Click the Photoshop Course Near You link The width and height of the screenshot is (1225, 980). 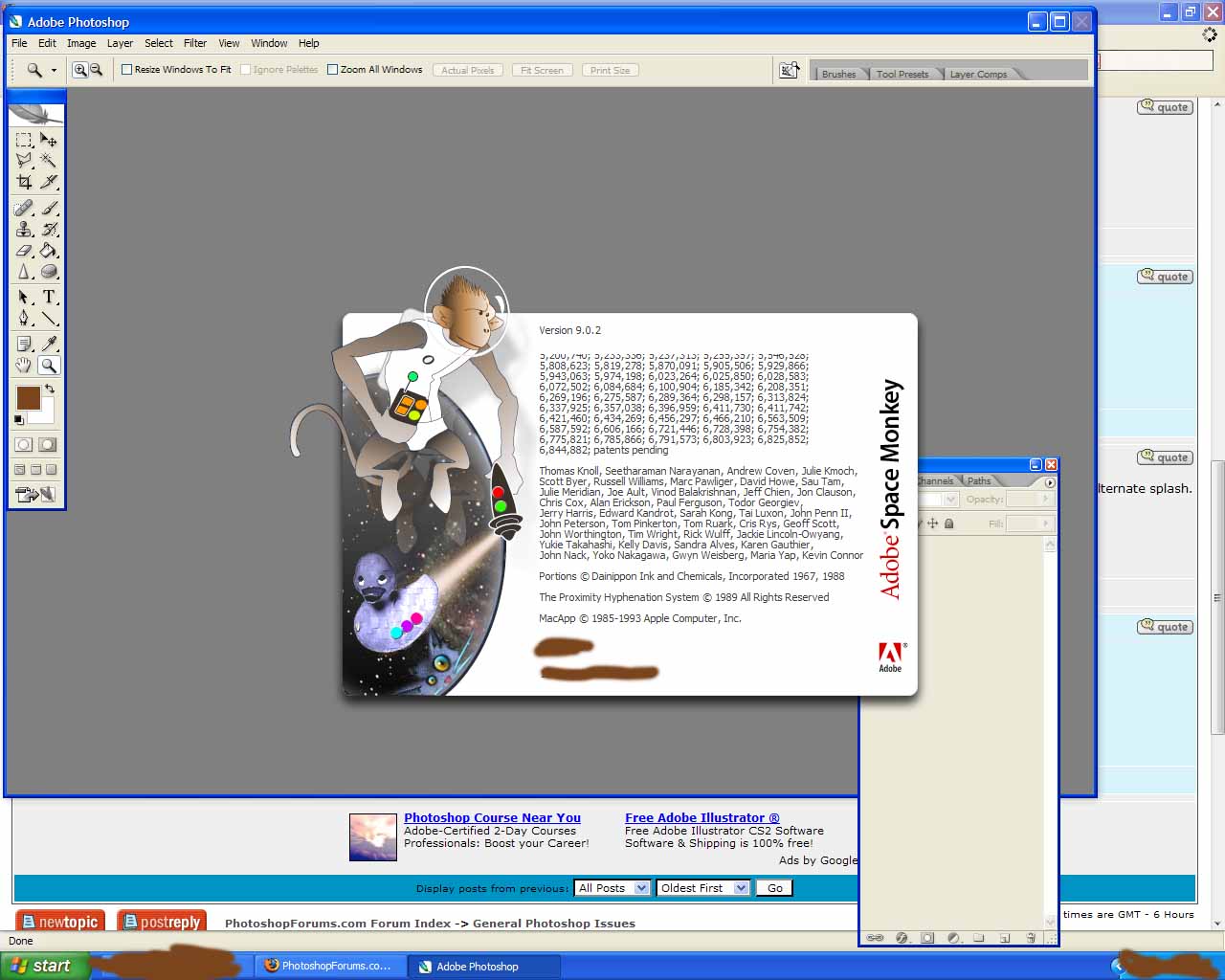coord(492,817)
